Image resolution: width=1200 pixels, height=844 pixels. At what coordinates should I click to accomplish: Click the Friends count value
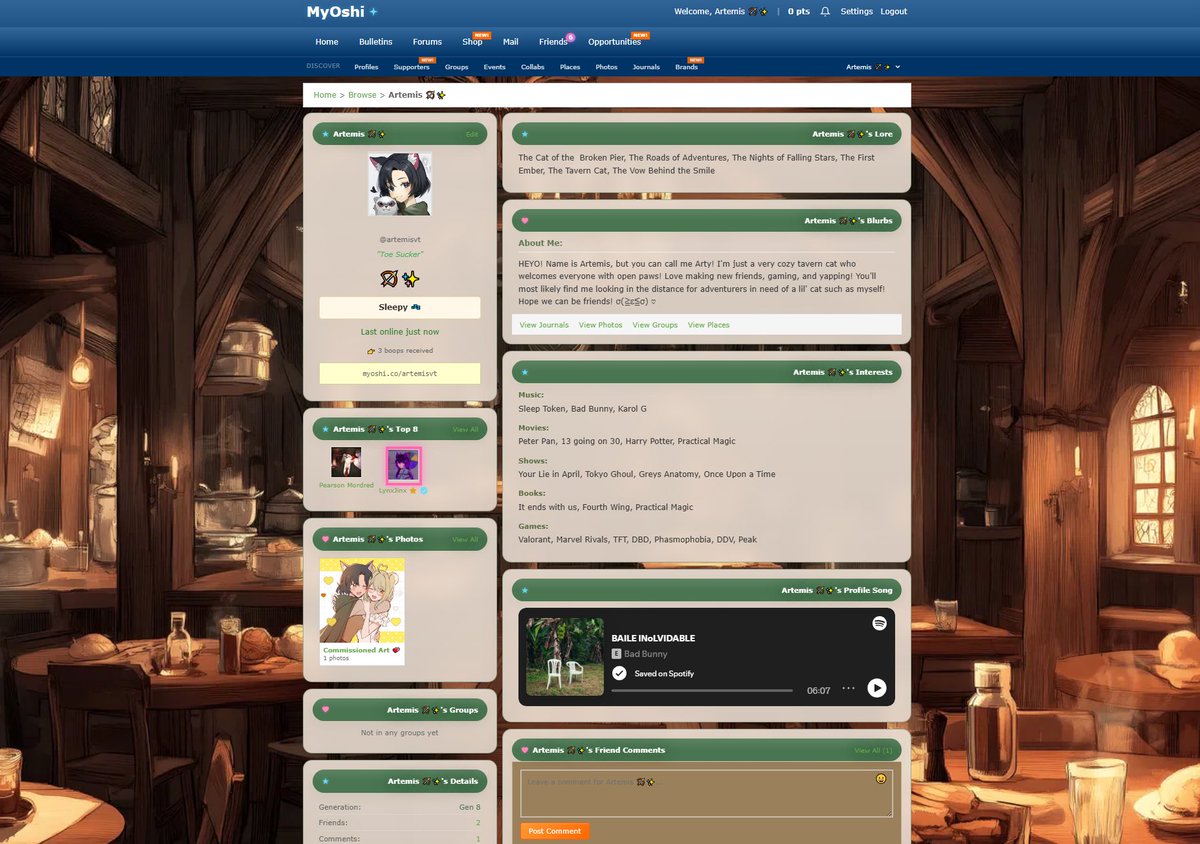click(x=478, y=823)
